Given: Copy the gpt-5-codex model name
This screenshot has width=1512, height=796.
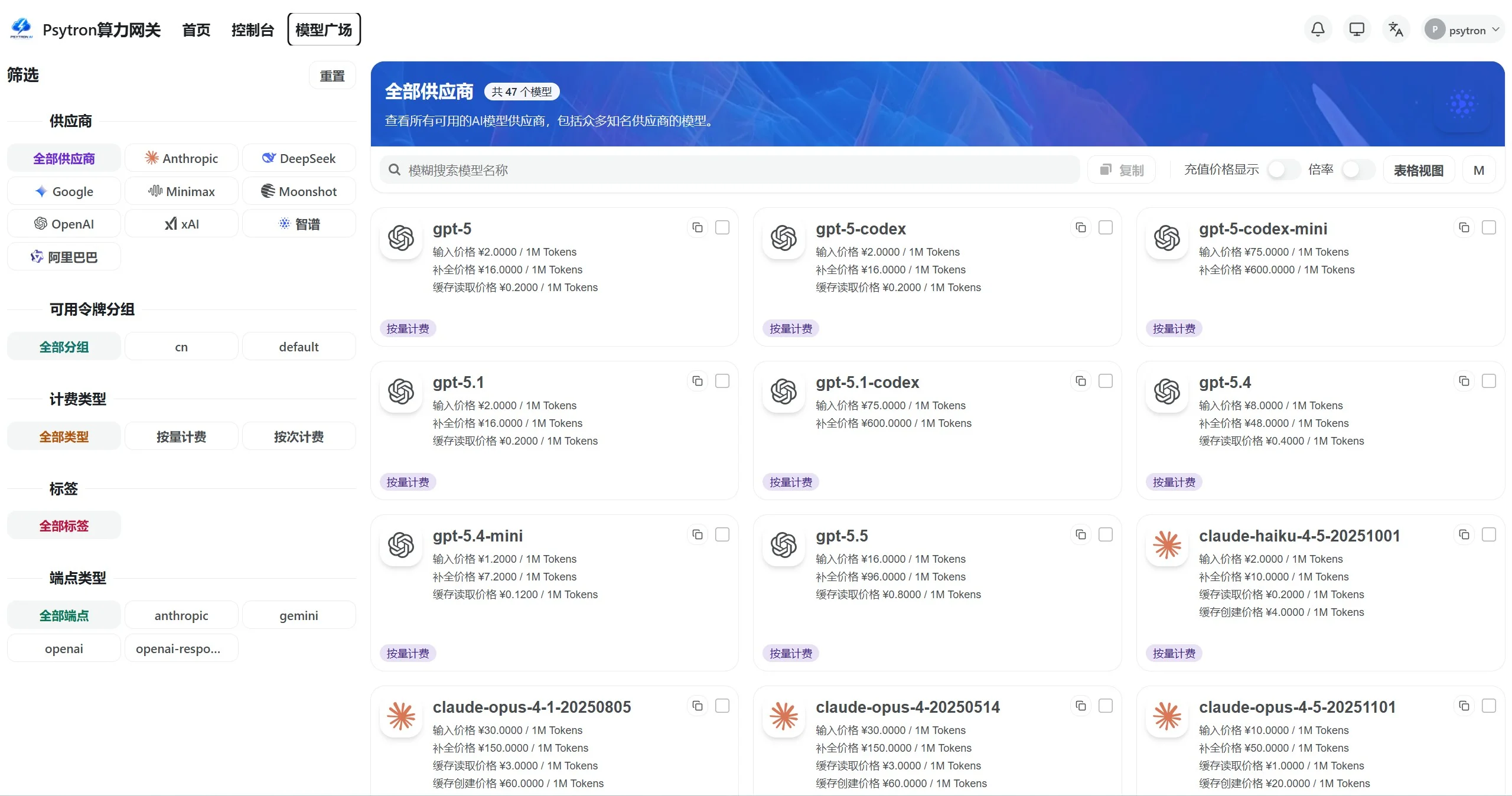Looking at the screenshot, I should pyautogui.click(x=1081, y=227).
